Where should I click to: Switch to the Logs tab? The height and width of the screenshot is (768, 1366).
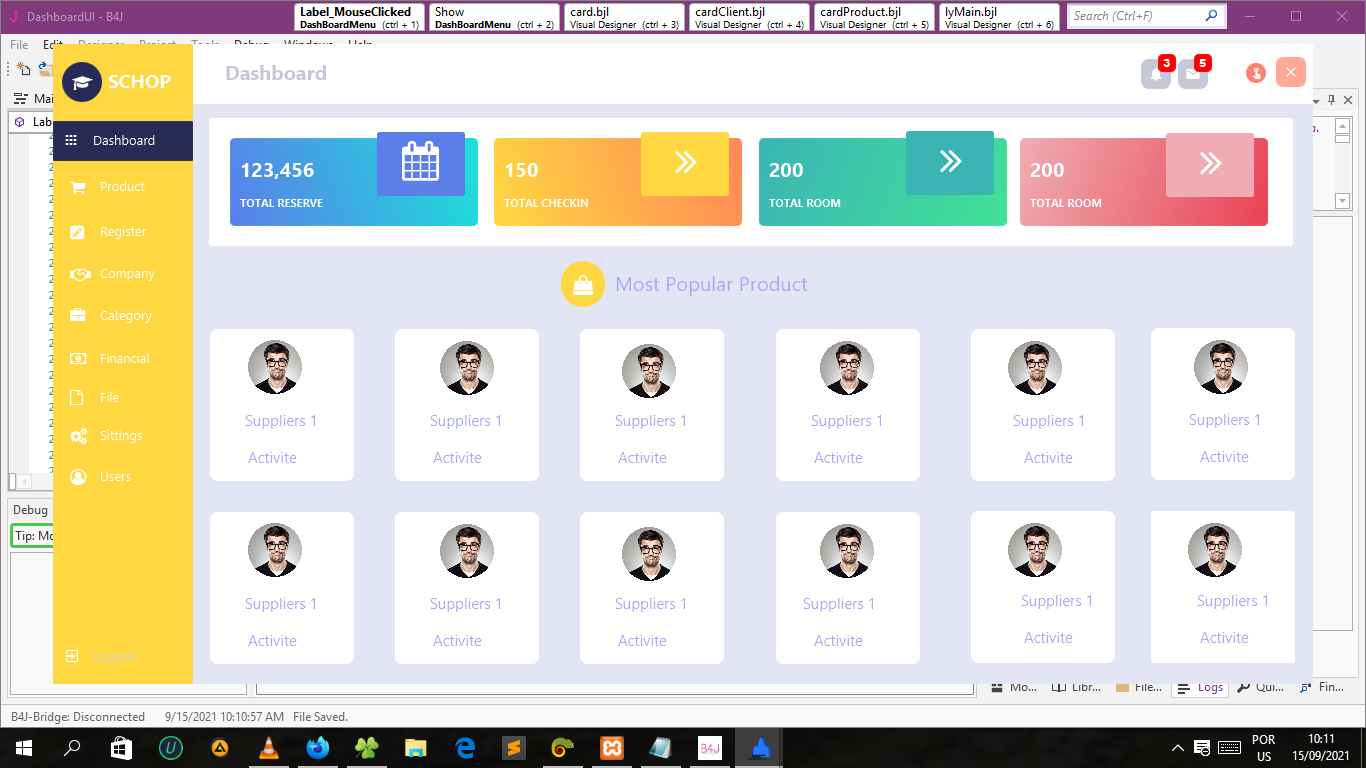coord(1199,688)
